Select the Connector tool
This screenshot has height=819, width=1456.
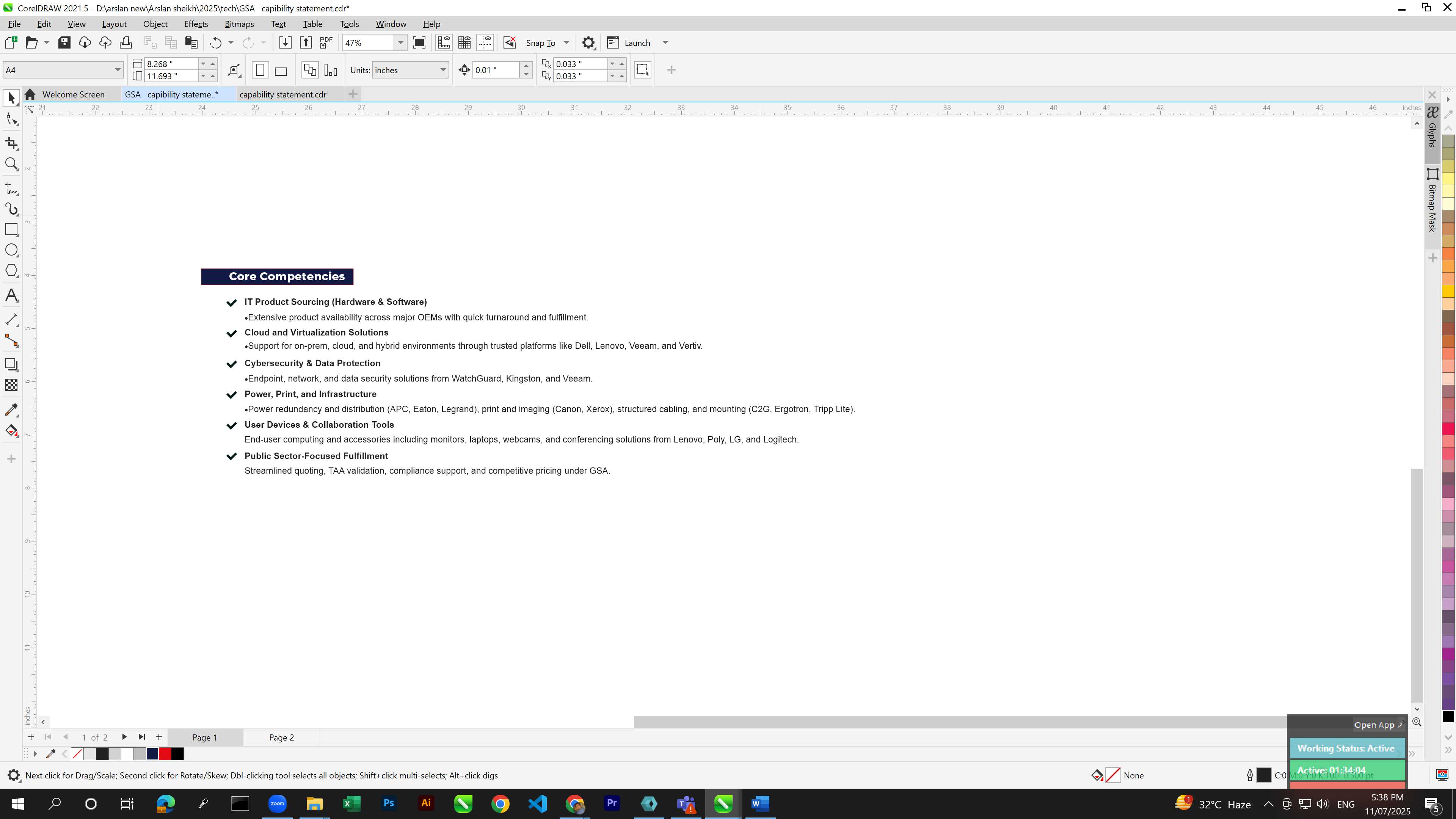pos(11,340)
